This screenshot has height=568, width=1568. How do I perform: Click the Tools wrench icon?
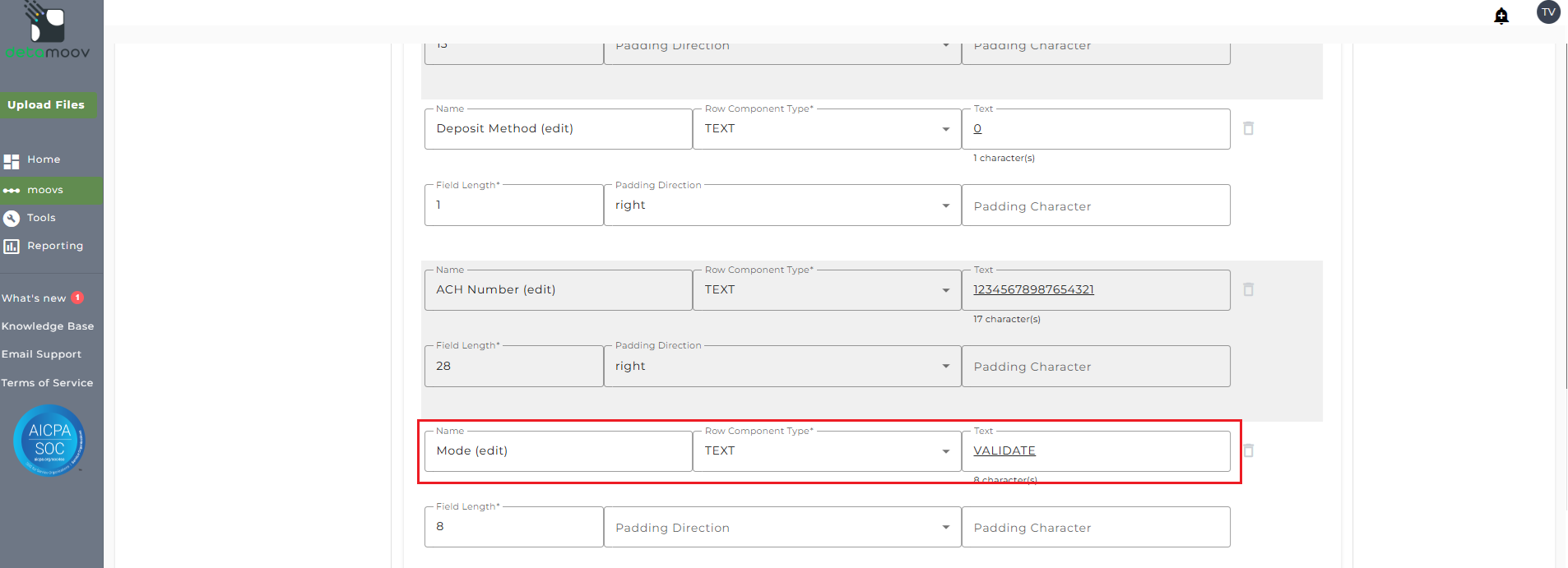(12, 219)
